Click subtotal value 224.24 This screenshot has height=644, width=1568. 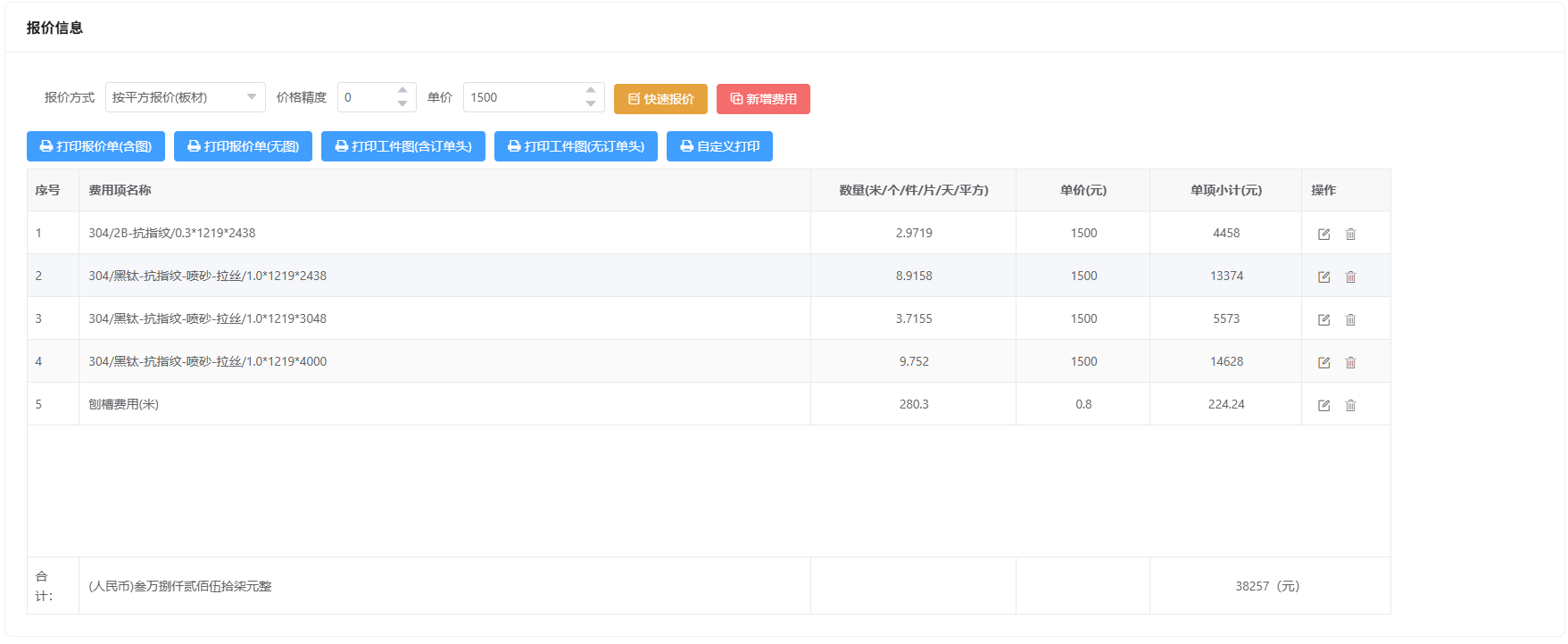click(1226, 404)
